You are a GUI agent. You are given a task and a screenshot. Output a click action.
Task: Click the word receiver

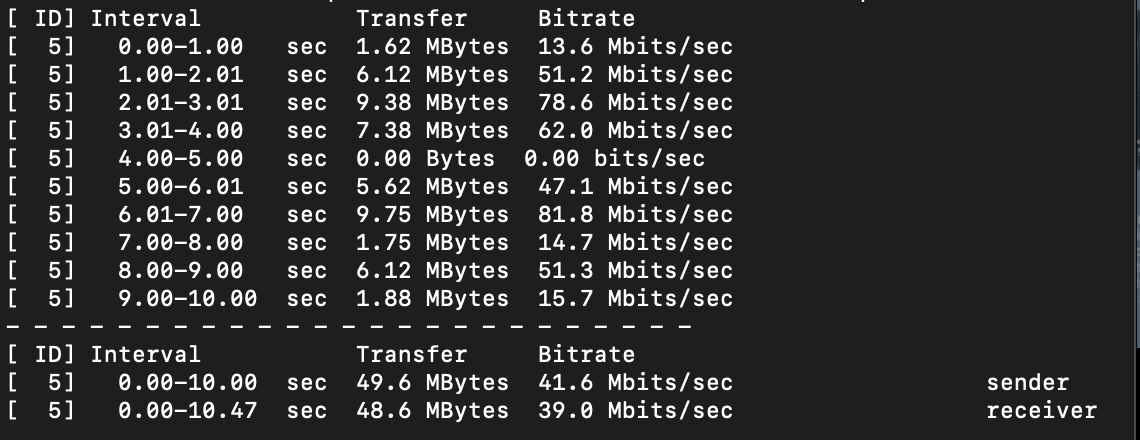1042,411
